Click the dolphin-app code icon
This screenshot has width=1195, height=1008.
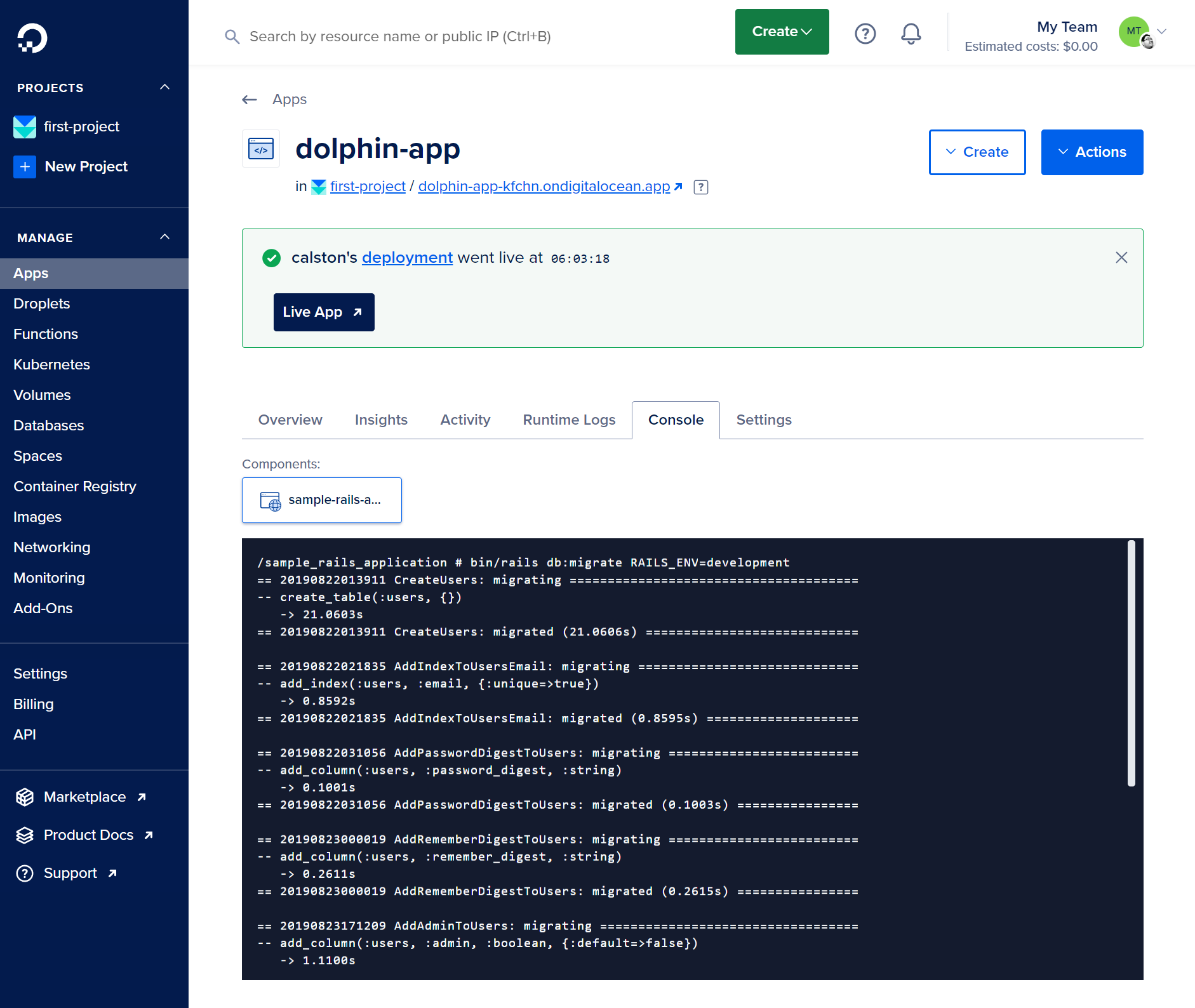(261, 149)
